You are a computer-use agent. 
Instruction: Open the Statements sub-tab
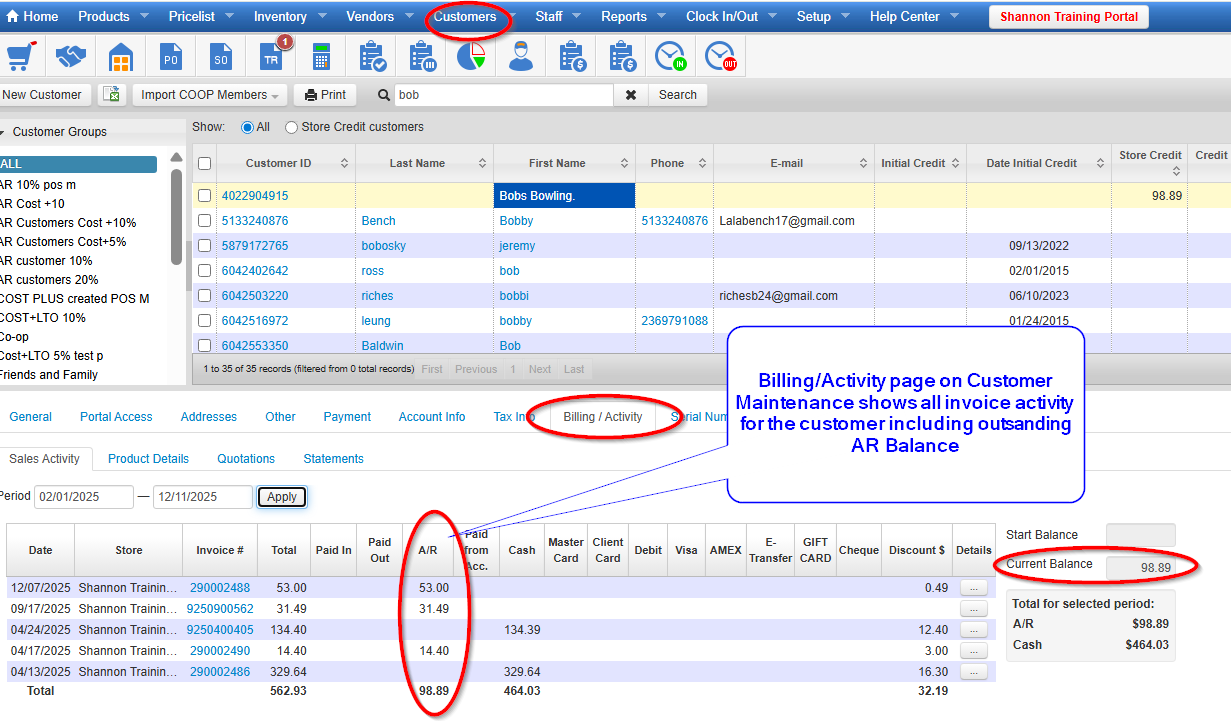click(x=333, y=459)
